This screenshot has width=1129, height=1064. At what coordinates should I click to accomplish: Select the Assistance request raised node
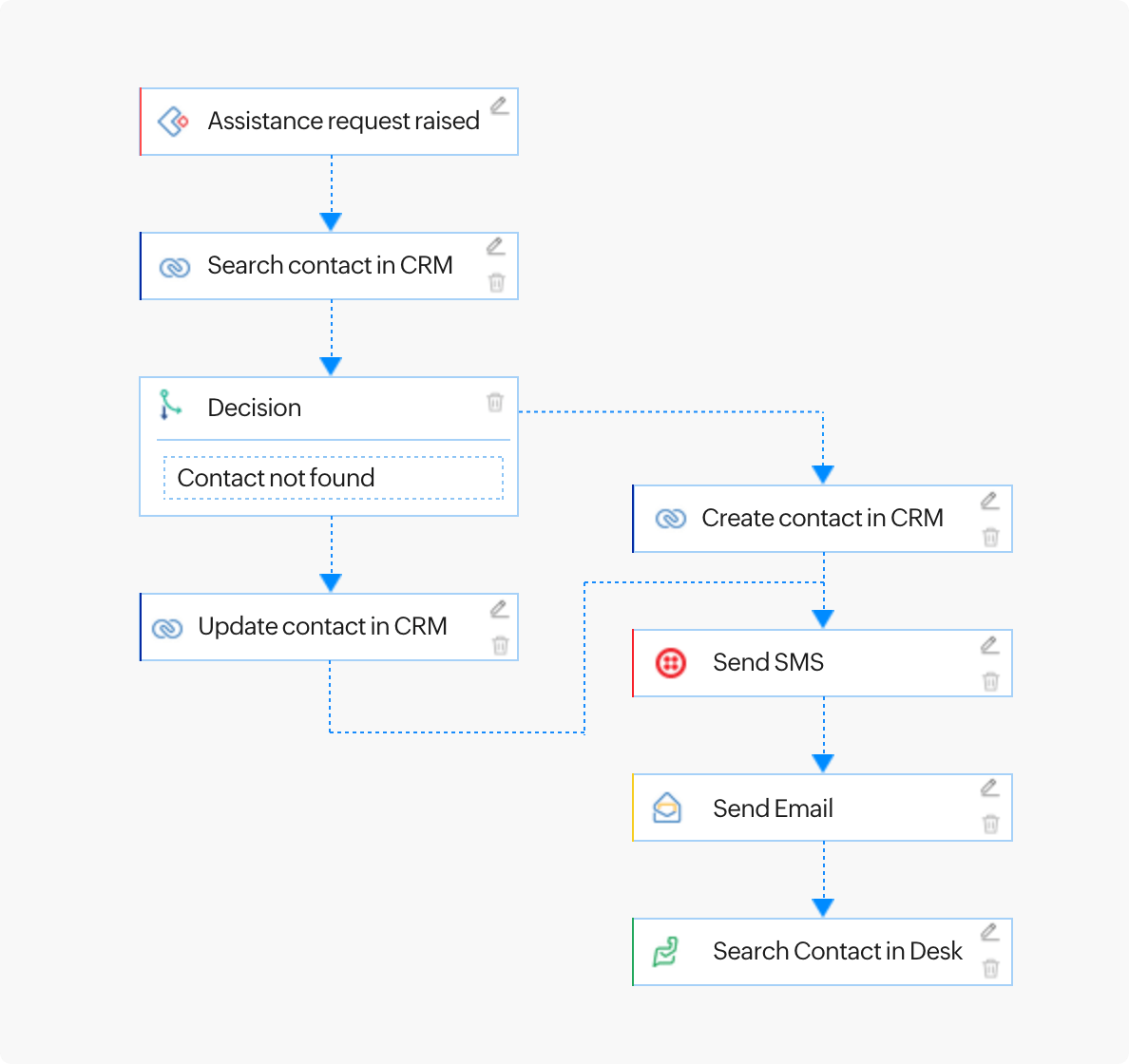(343, 122)
